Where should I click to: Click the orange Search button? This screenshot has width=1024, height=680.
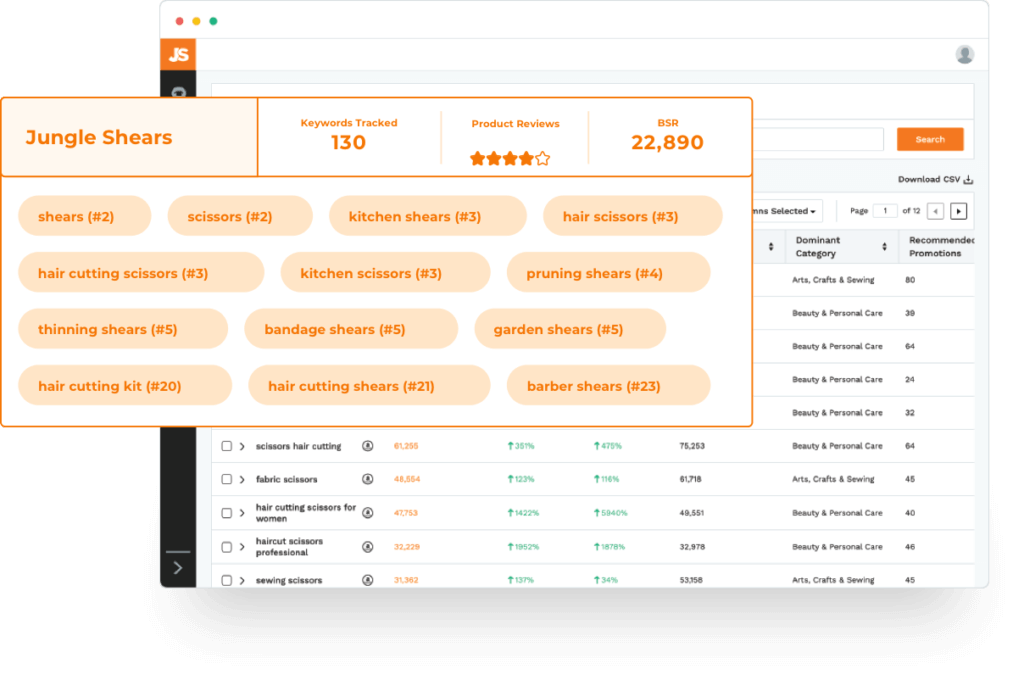[x=929, y=139]
